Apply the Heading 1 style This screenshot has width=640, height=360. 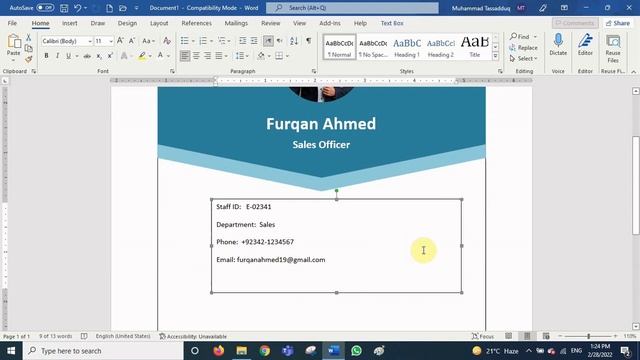pos(407,47)
